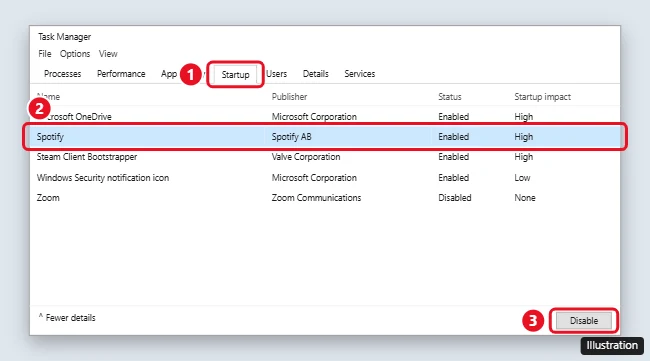Collapse with Fewer details
650x361 pixels.
(x=67, y=318)
